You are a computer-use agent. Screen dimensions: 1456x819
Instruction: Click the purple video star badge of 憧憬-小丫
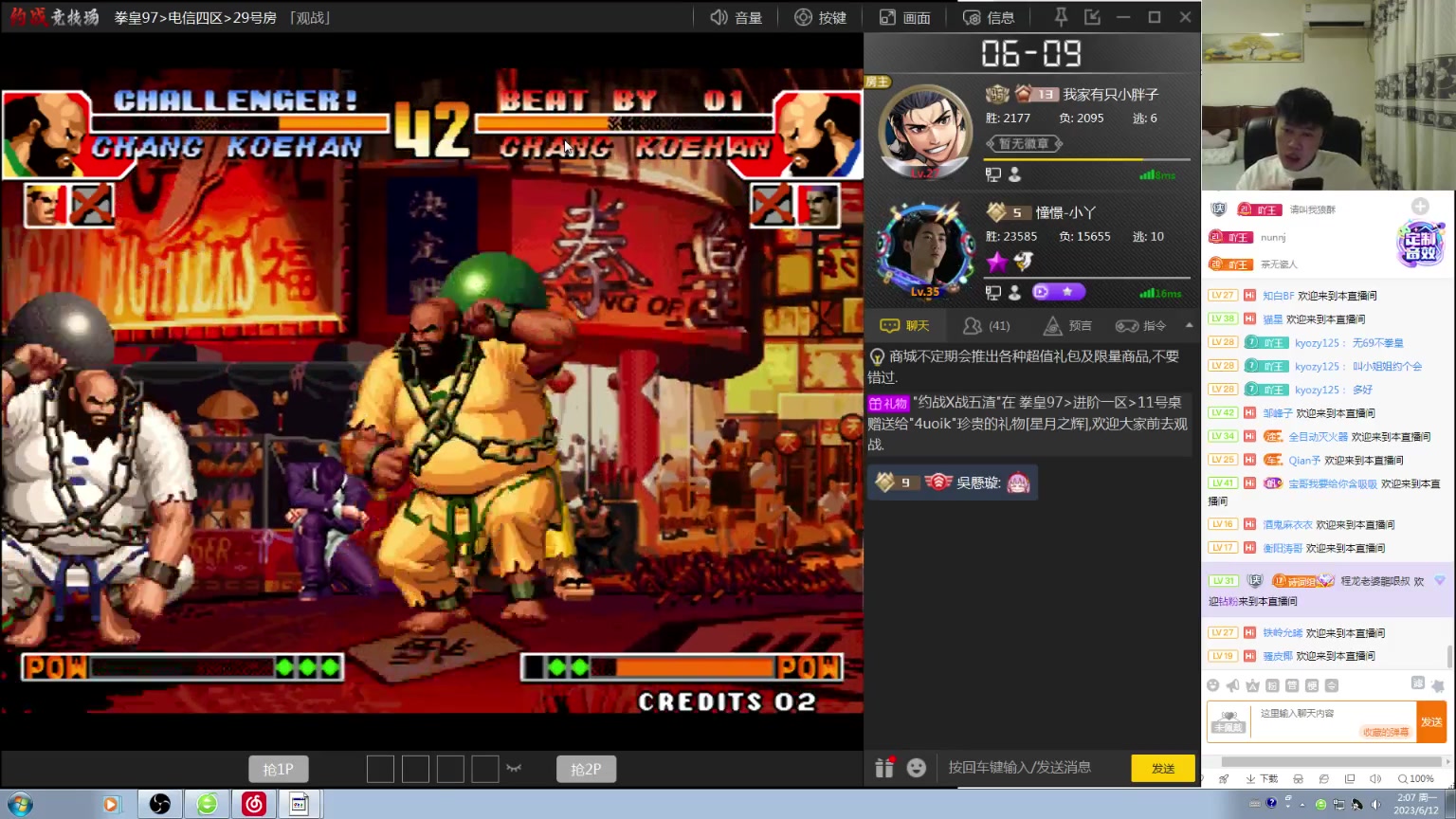[x=1059, y=292]
